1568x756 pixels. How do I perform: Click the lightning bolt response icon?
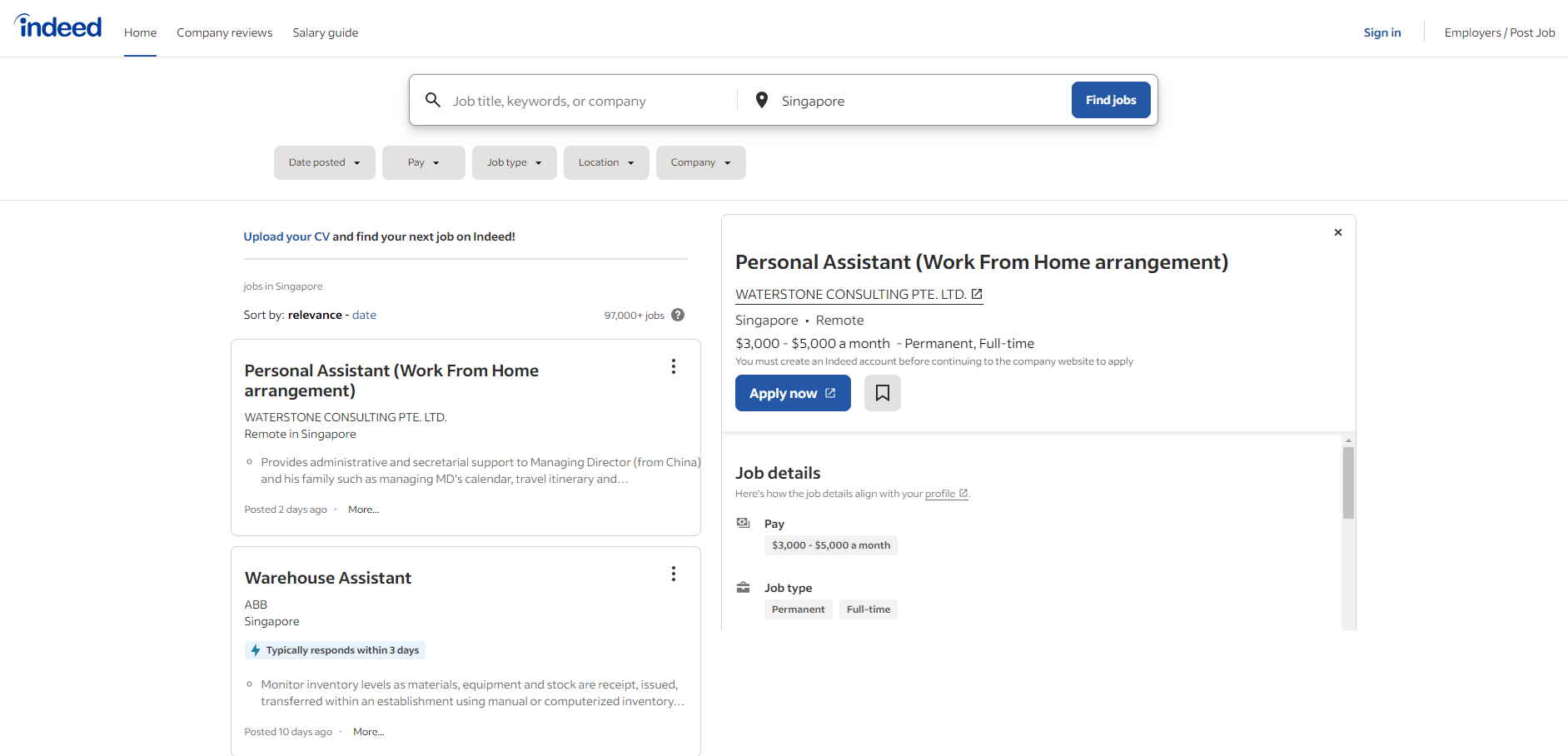click(x=256, y=650)
